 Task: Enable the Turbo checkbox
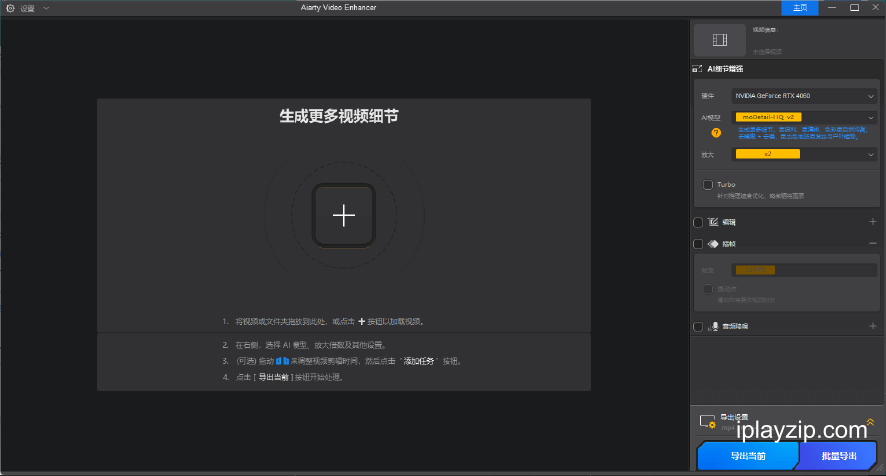click(x=707, y=185)
